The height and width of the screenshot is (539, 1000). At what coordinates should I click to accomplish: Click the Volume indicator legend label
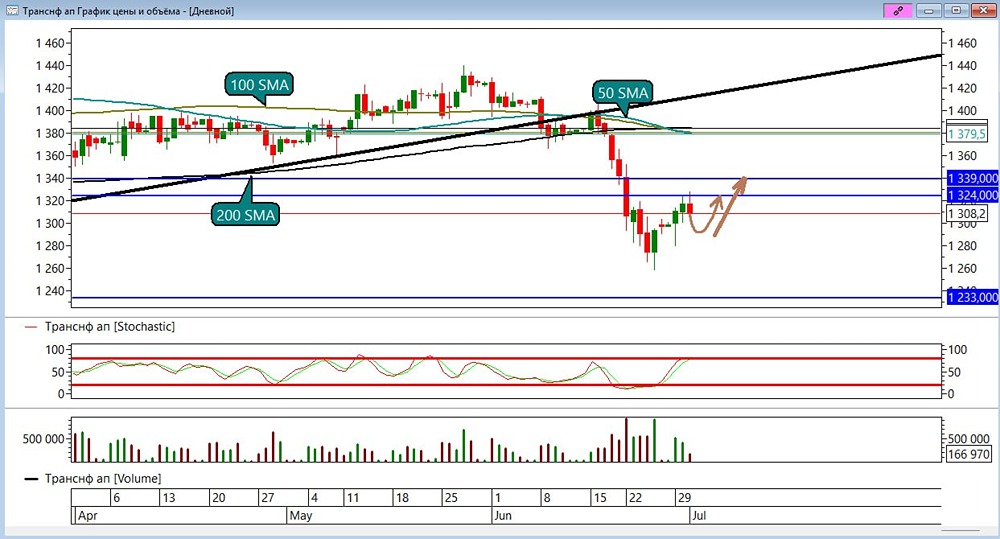[103, 478]
